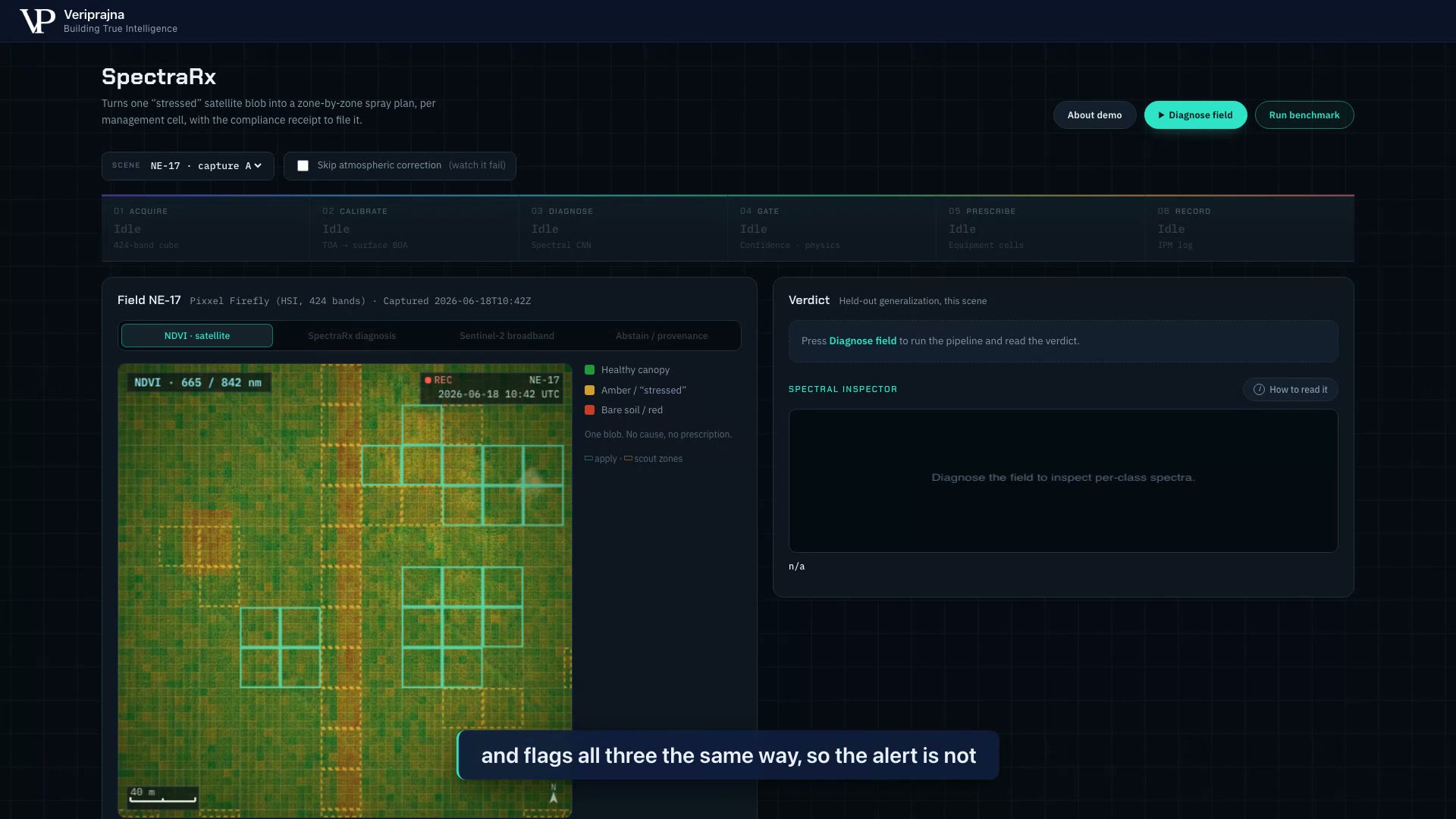Select the 04 GATE pipeline step
Viewport: 1456px width, 819px height.
click(x=832, y=228)
